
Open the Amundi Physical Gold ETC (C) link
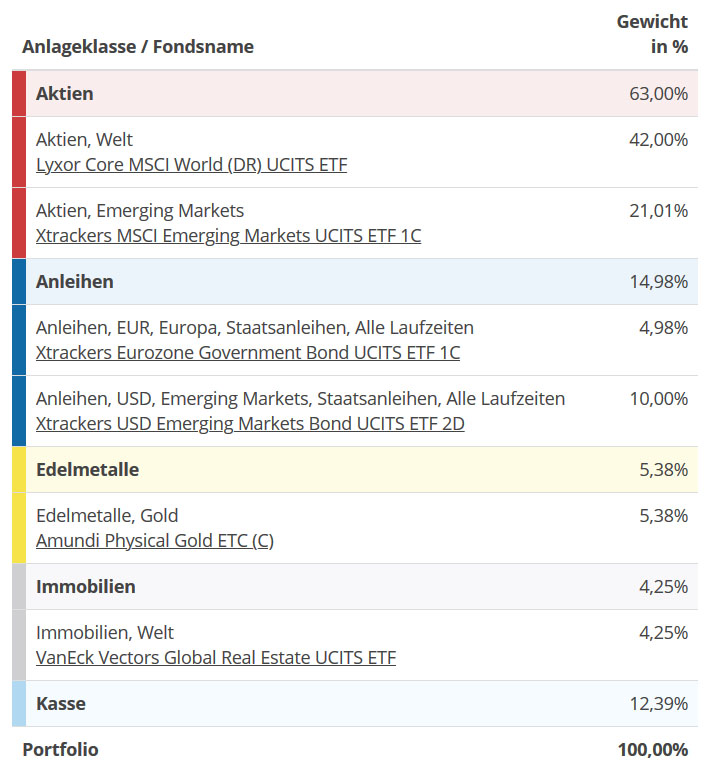[x=154, y=541]
